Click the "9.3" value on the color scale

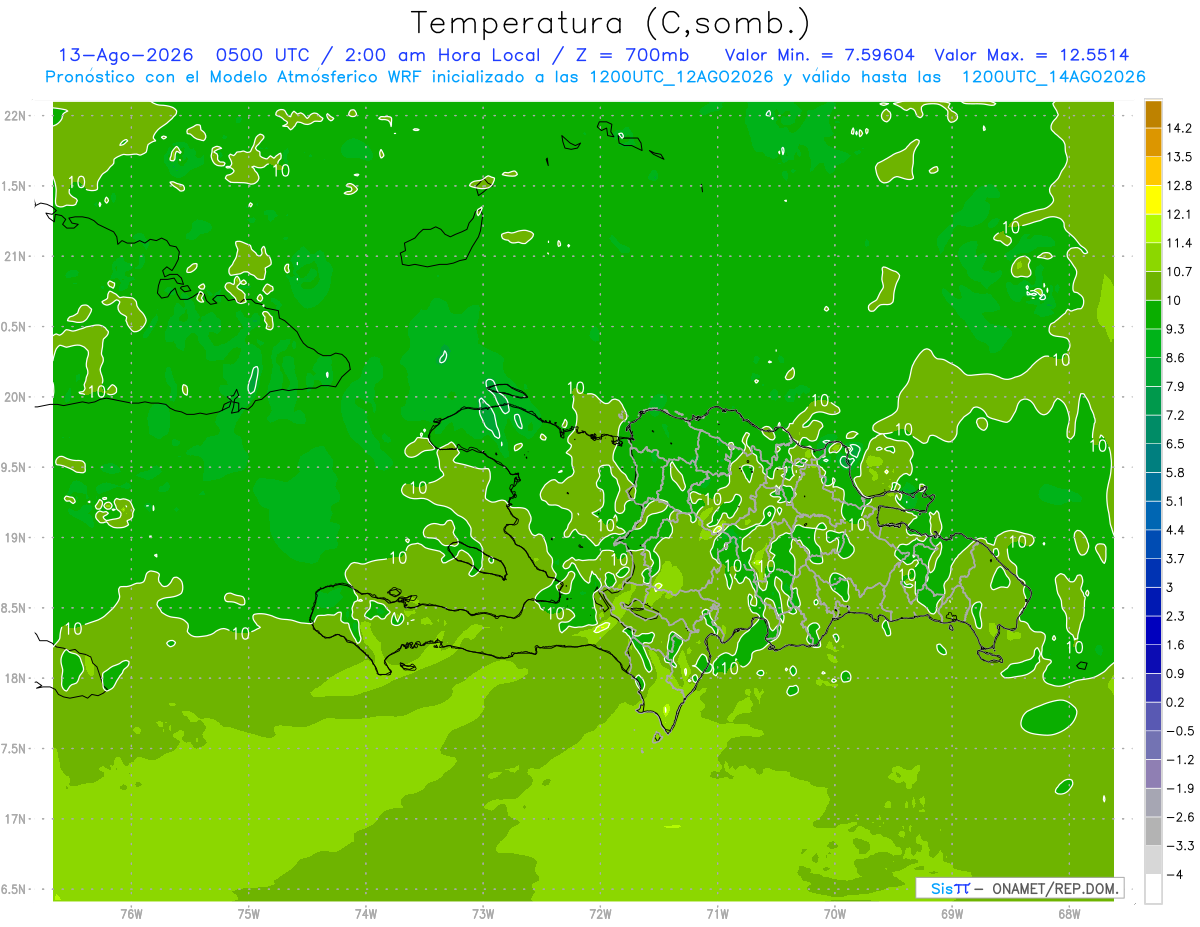1176,329
